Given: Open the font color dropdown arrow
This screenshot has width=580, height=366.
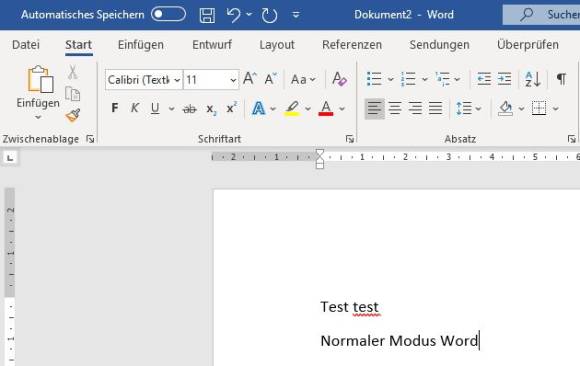Looking at the screenshot, I should (342, 109).
